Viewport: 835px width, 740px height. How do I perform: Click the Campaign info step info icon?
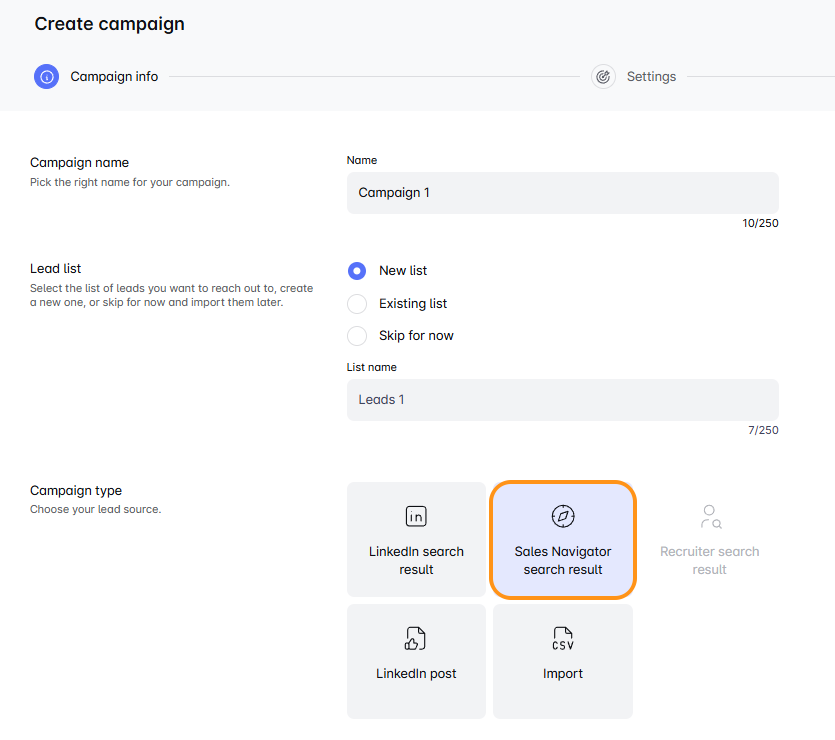(x=47, y=77)
